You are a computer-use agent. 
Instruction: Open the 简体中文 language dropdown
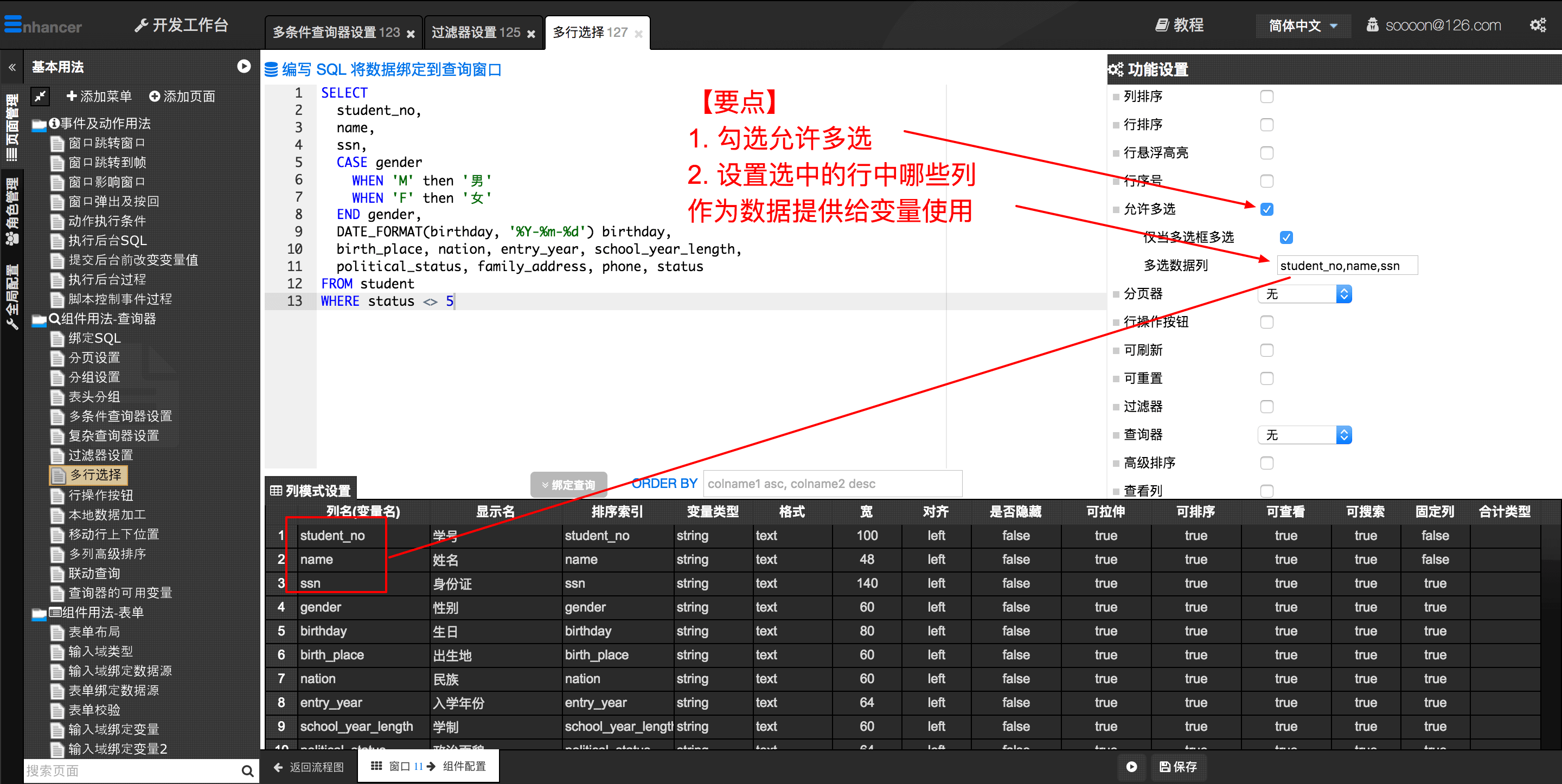click(1302, 26)
